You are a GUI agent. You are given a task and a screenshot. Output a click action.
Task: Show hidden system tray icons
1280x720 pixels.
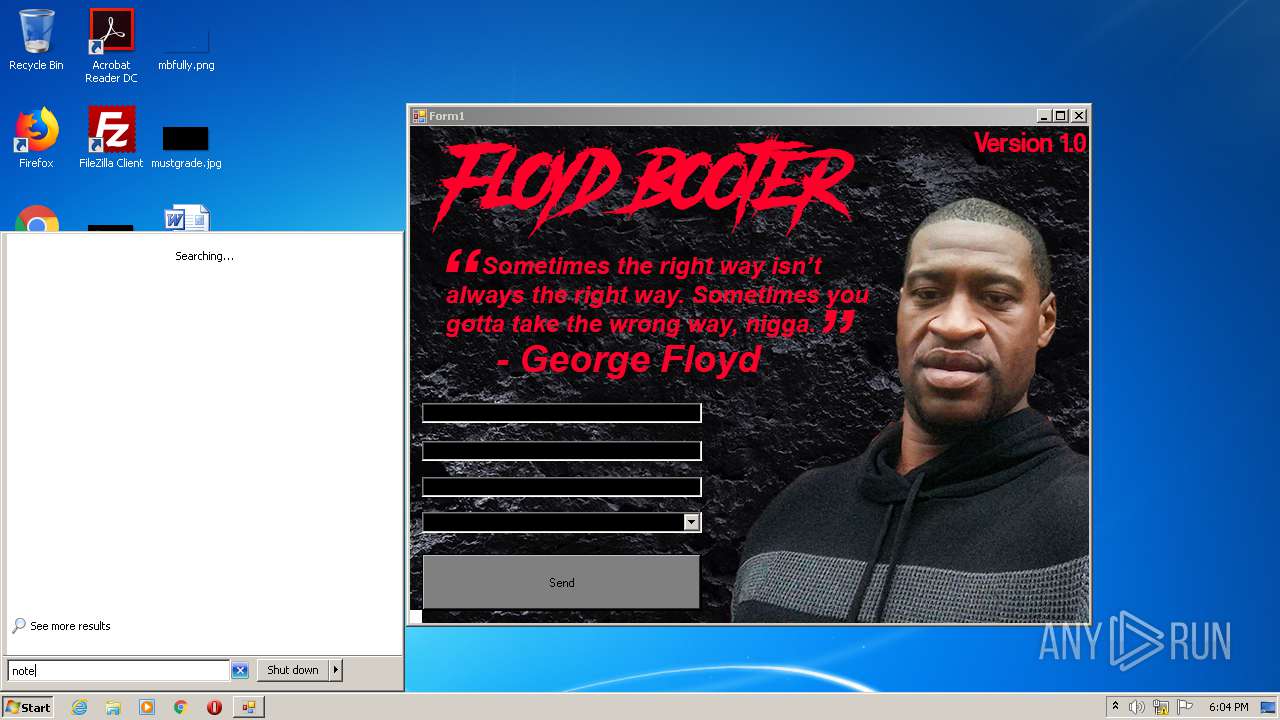tap(1116, 707)
